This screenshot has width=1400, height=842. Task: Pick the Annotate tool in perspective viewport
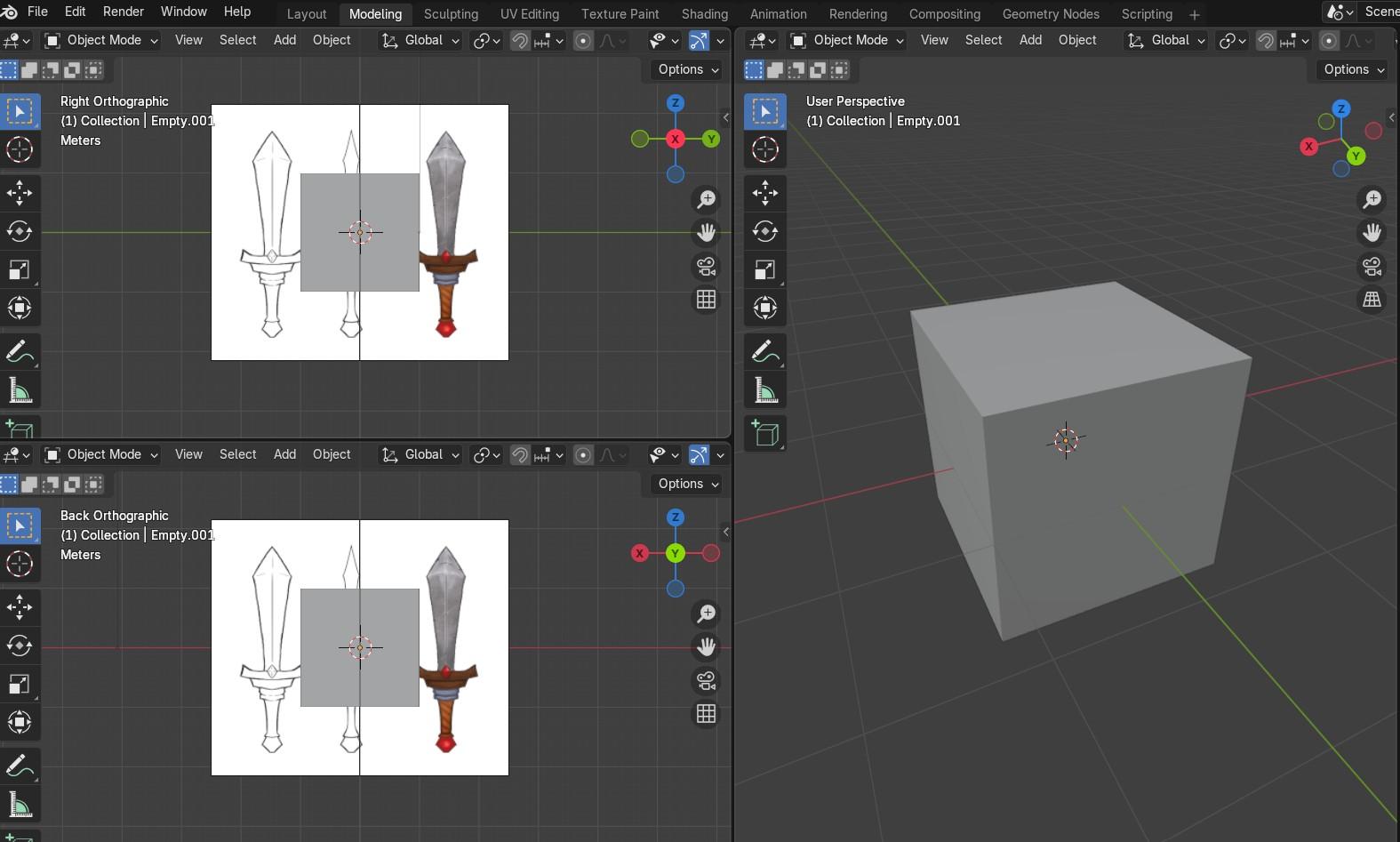point(765,351)
